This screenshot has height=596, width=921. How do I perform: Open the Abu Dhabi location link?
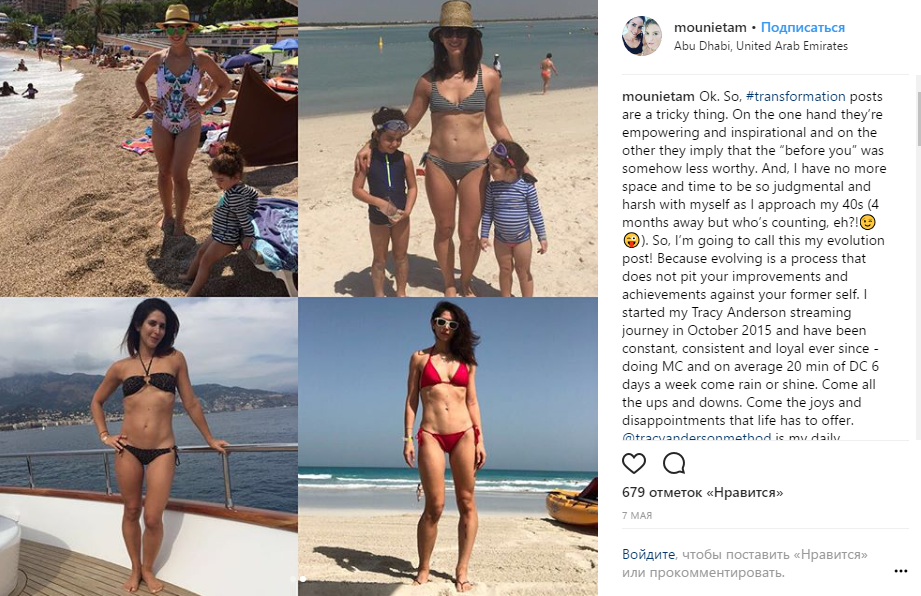pos(761,46)
